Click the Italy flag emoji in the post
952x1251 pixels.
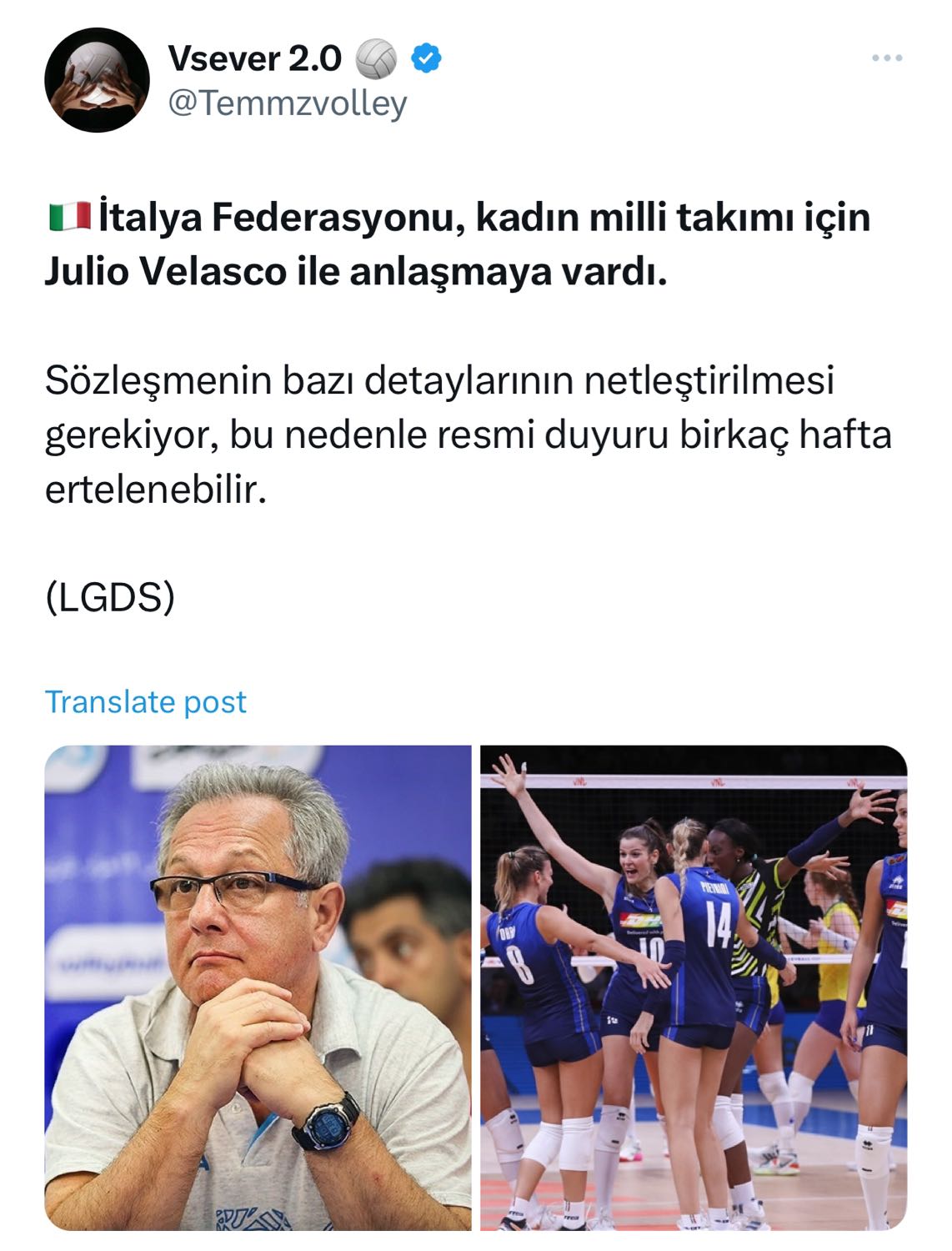pyautogui.click(x=69, y=217)
